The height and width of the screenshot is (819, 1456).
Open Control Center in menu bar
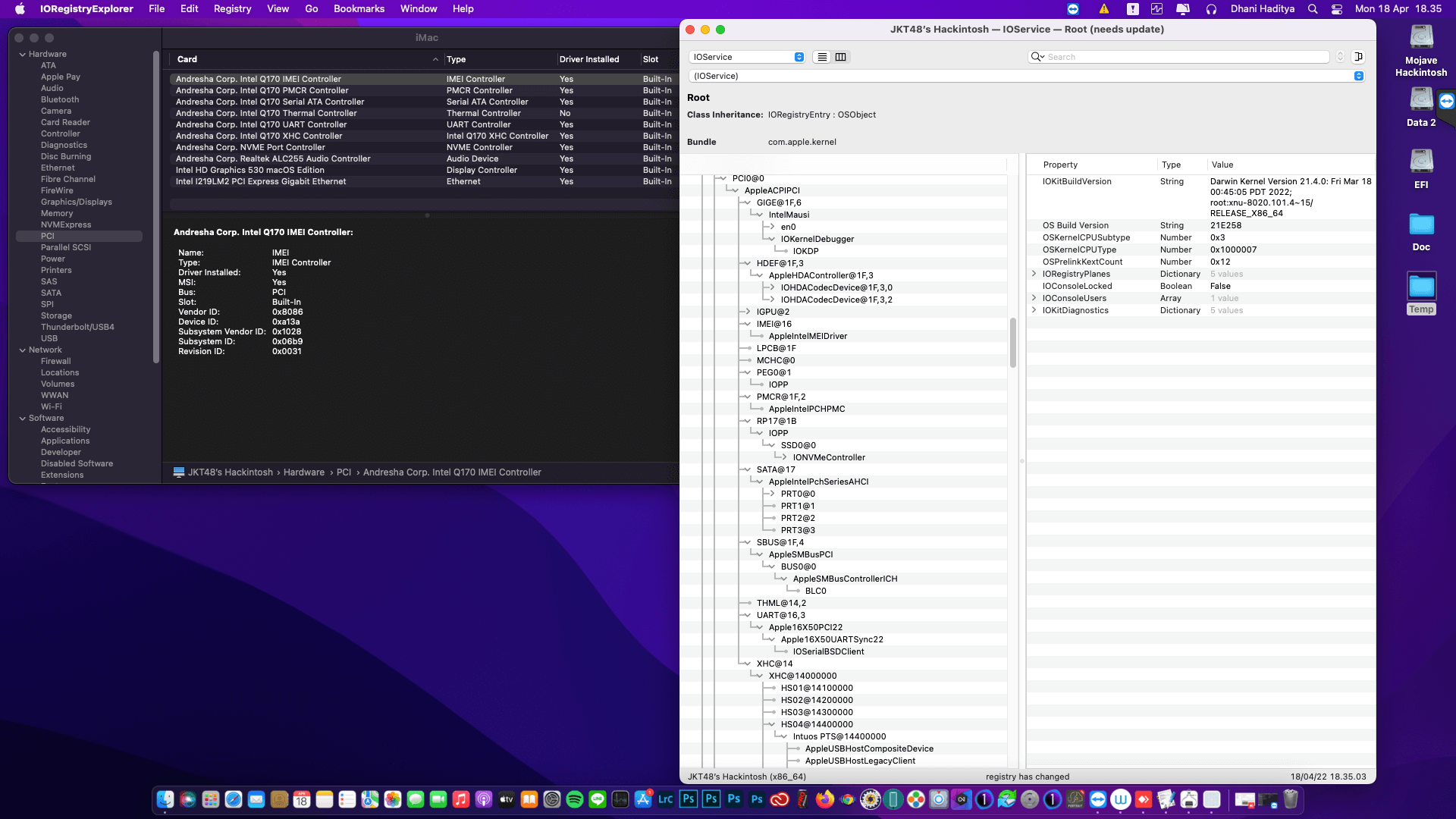[1337, 9]
